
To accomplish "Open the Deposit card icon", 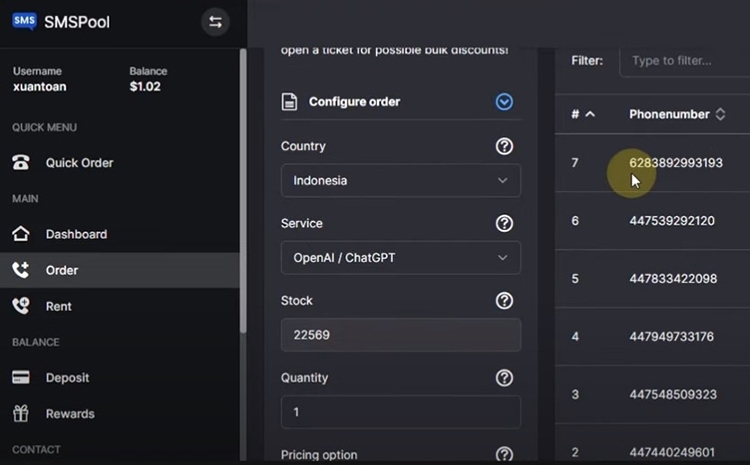I will [21, 378].
